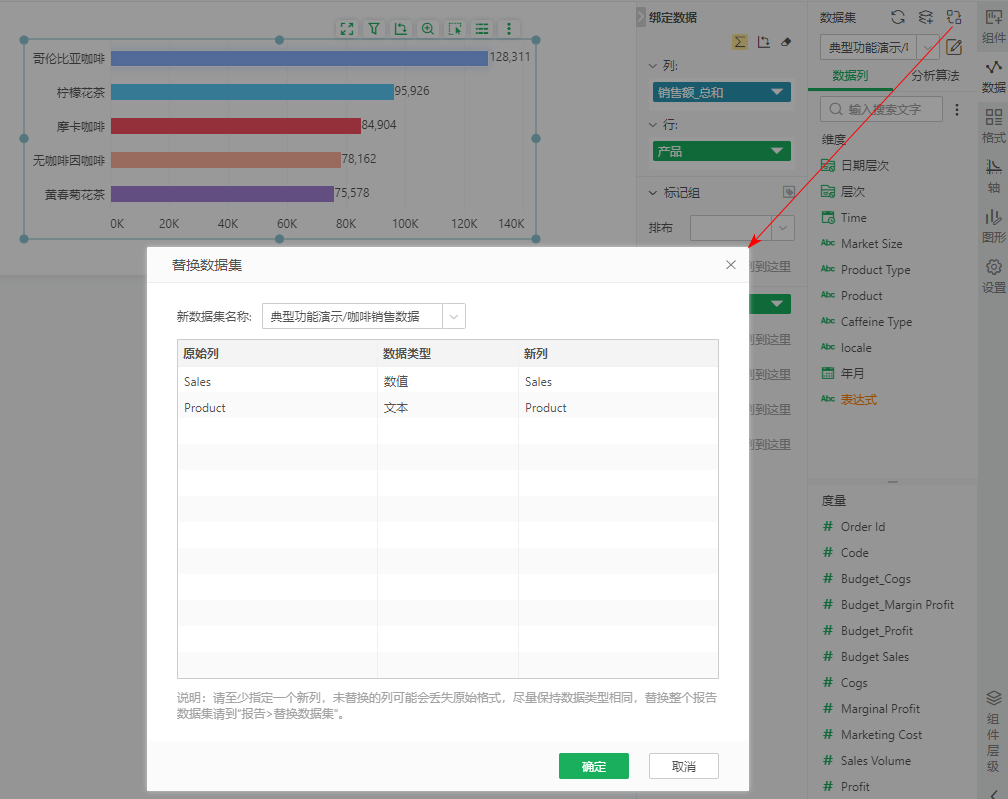Open the 新数据集名称 dropdown
Screen dimensions: 1008x799
click(x=454, y=317)
